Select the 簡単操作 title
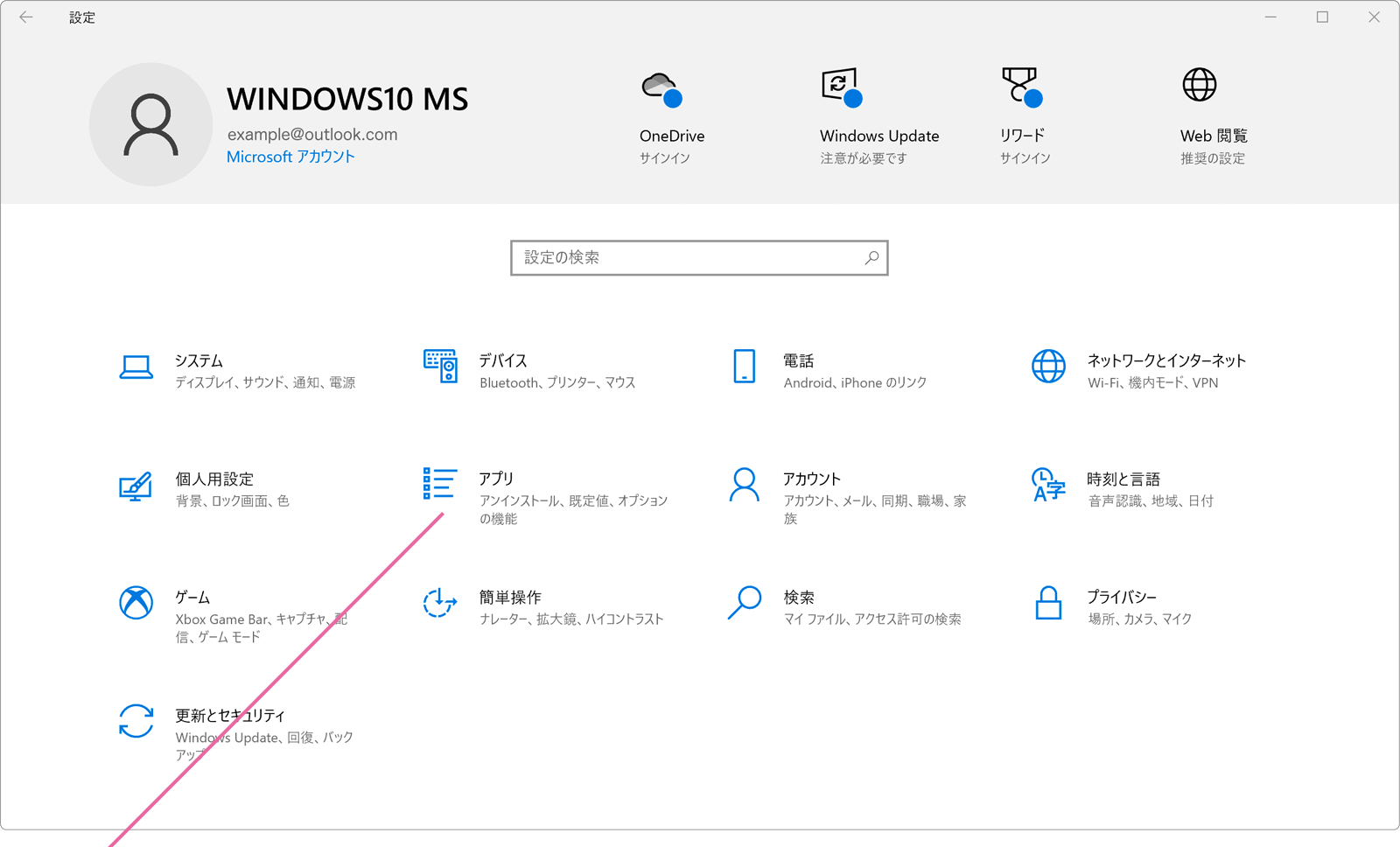Screen dimensions: 1400x847 pyautogui.click(x=510, y=597)
